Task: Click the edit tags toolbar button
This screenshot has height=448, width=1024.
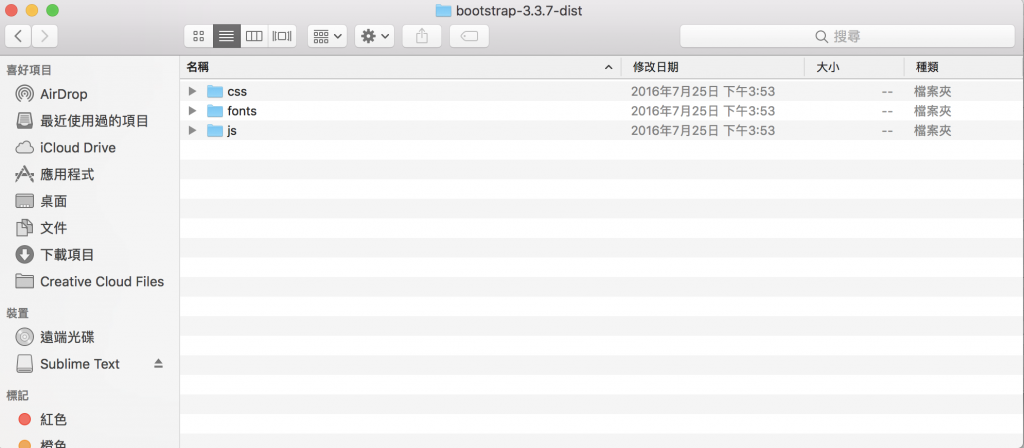Action: point(469,36)
